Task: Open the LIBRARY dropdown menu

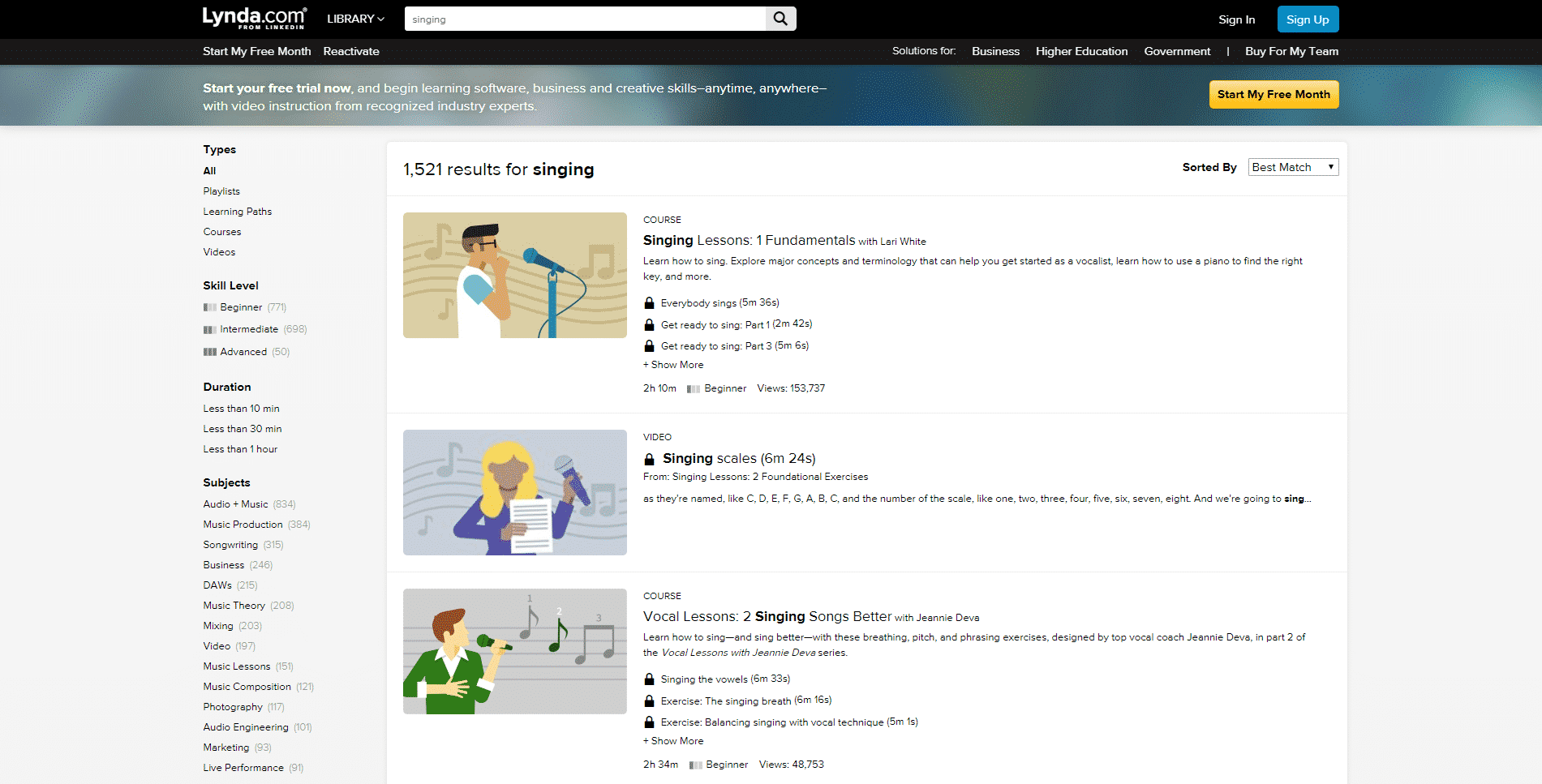Action: coord(354,18)
